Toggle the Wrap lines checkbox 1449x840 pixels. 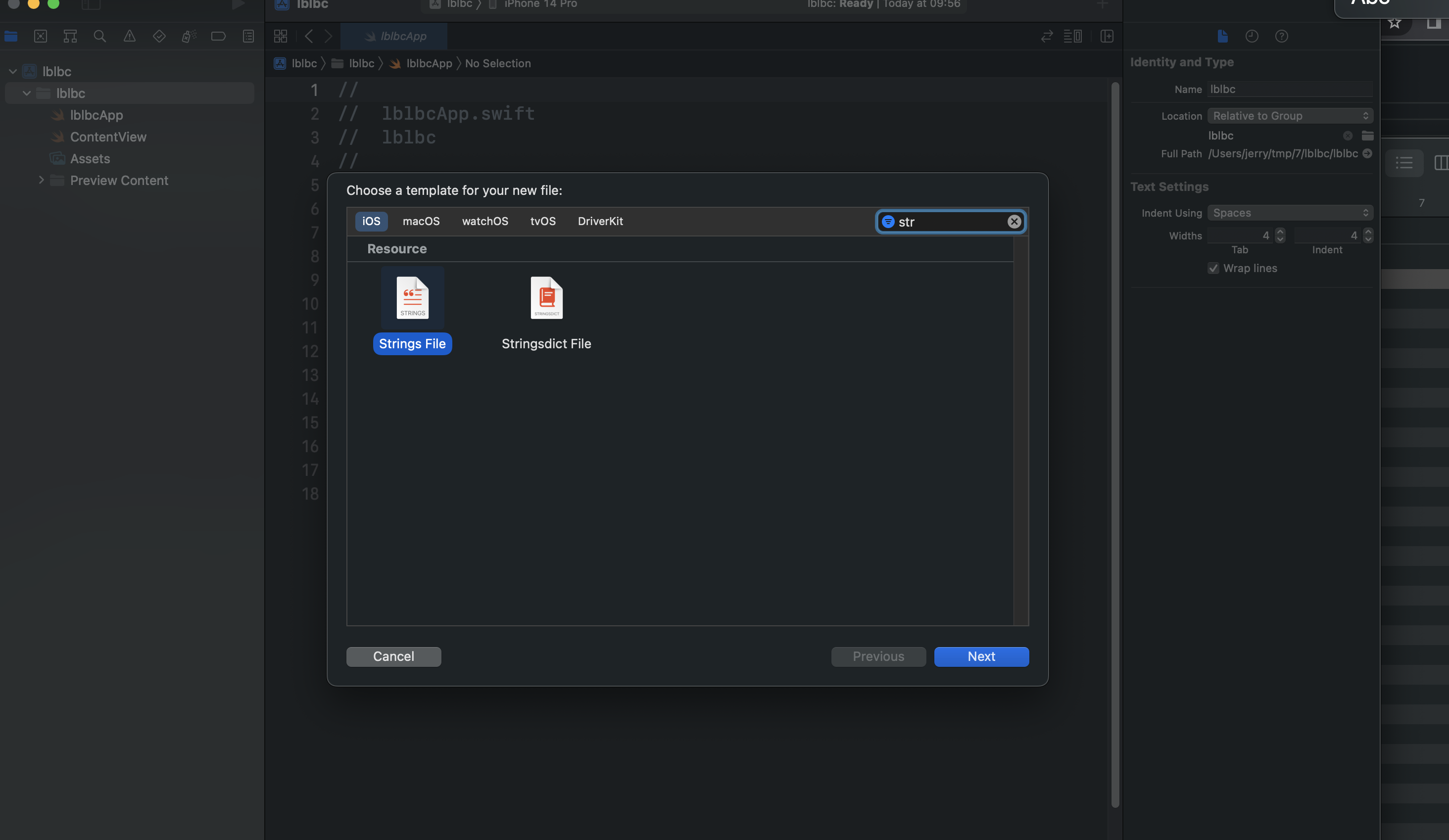1213,269
